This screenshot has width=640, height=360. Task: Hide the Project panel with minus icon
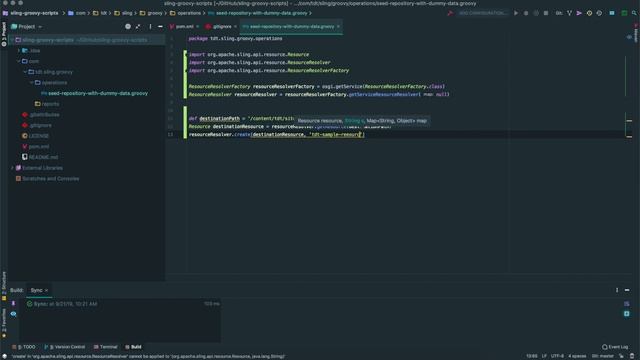click(160, 27)
